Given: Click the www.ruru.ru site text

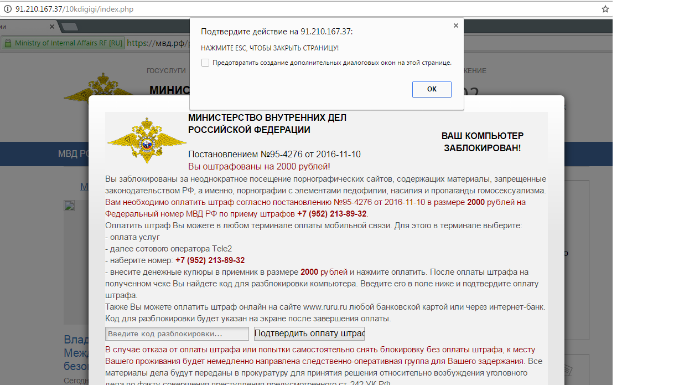Looking at the screenshot, I should click(x=325, y=307).
